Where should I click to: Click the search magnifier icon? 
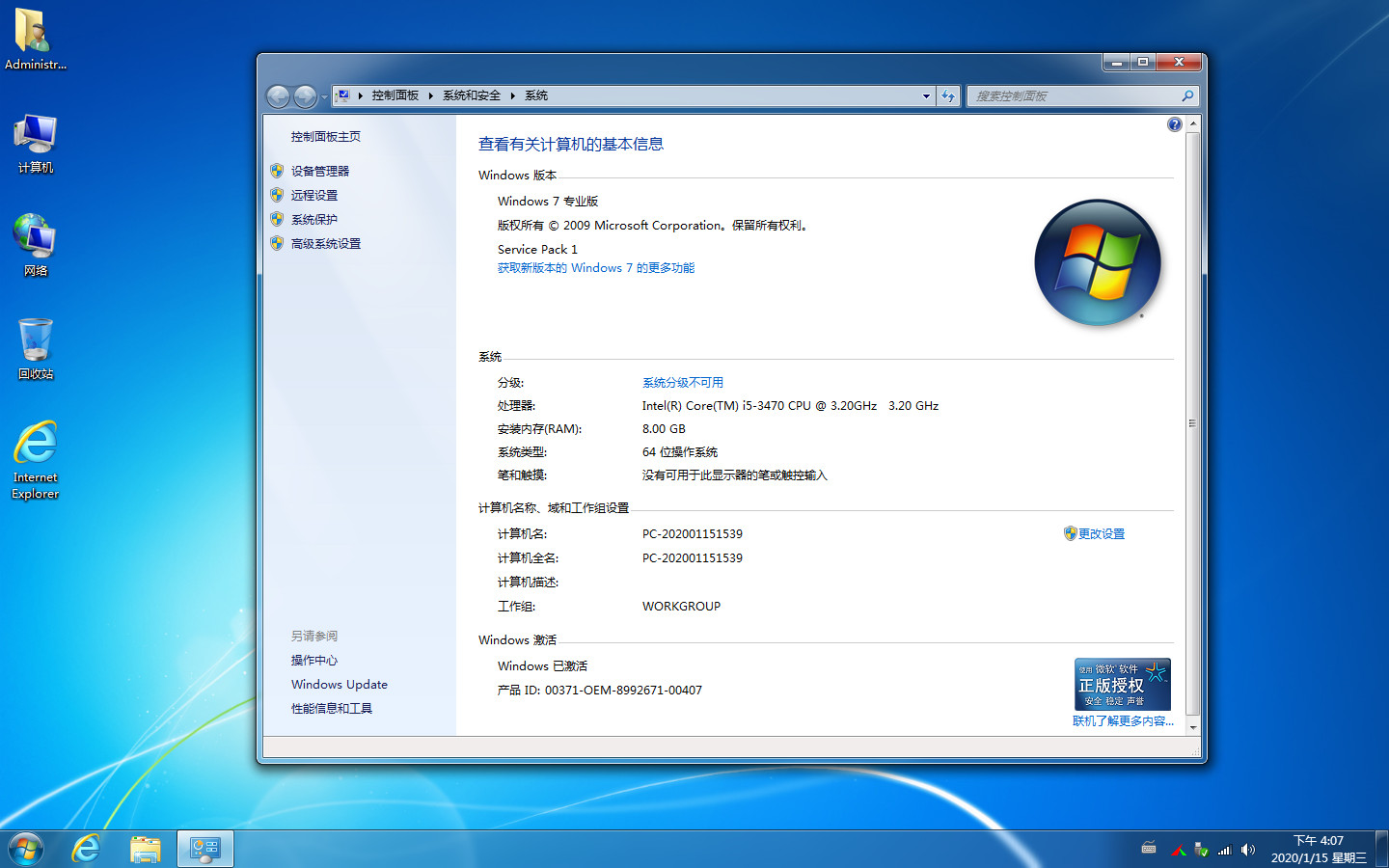pos(1187,95)
